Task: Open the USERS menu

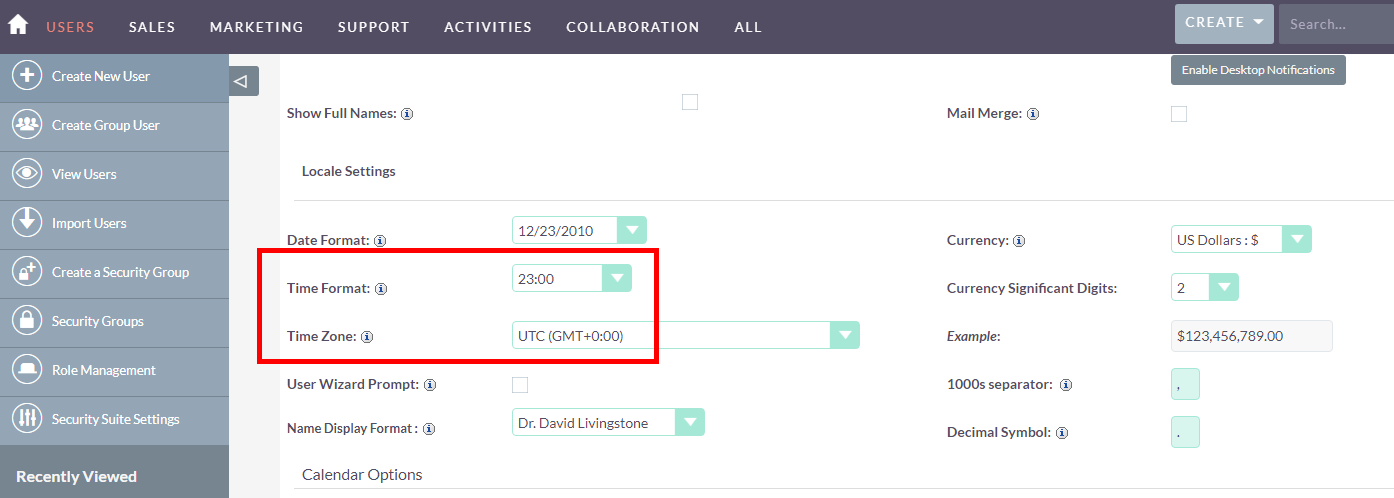Action: pos(70,27)
